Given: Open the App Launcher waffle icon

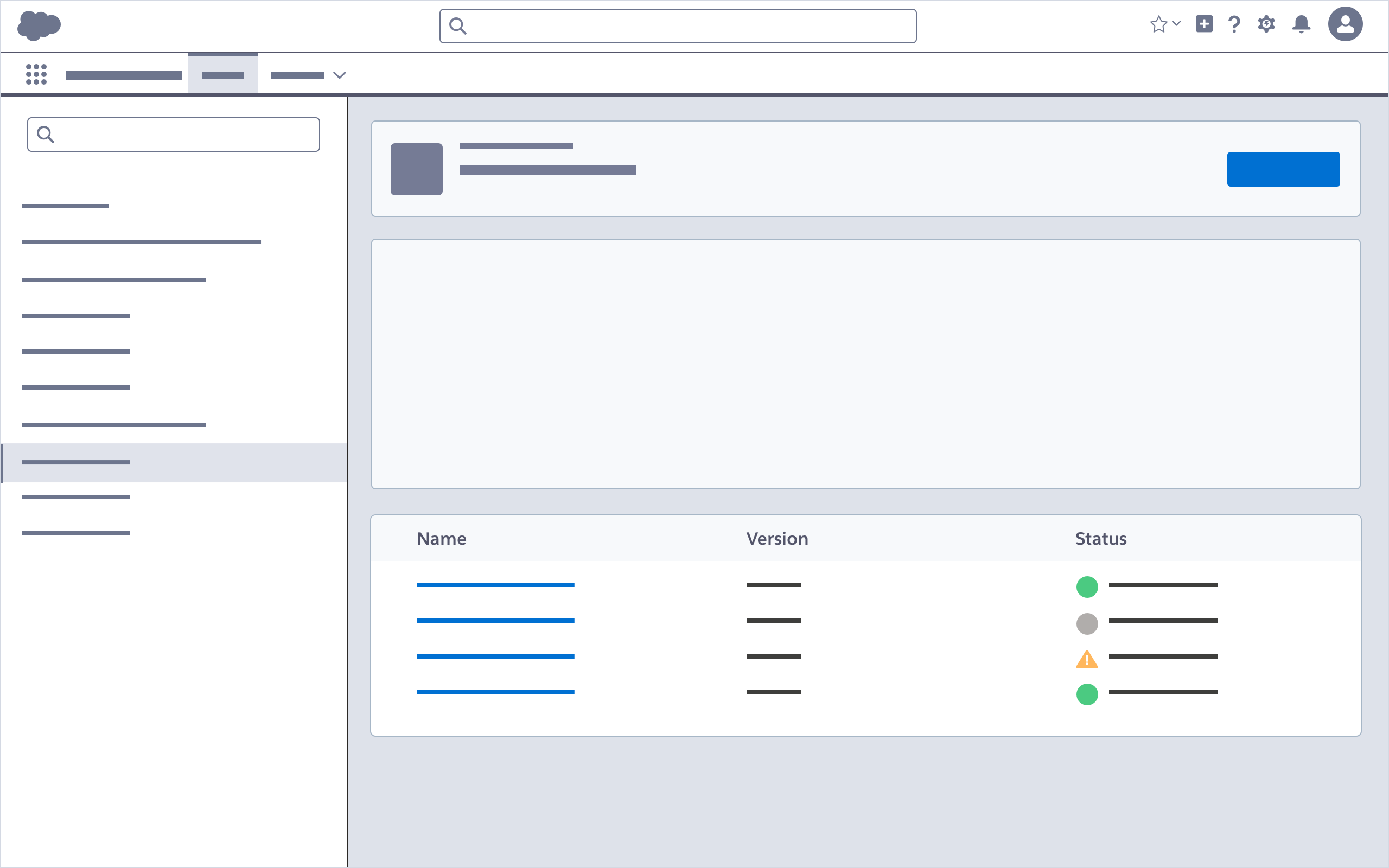Looking at the screenshot, I should [x=36, y=73].
